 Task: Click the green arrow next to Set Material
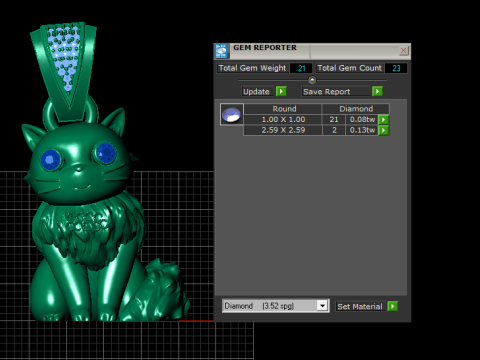[393, 306]
